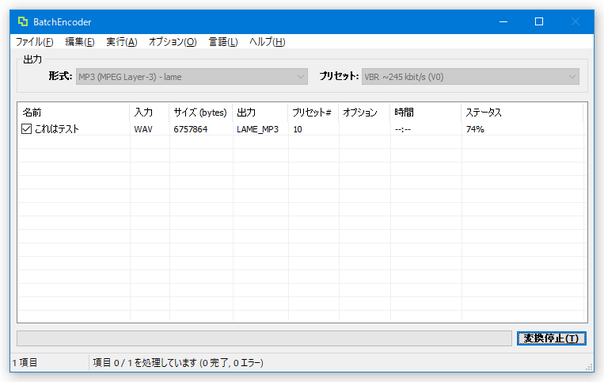Click the WAV input cell
The image size is (604, 382).
143,129
